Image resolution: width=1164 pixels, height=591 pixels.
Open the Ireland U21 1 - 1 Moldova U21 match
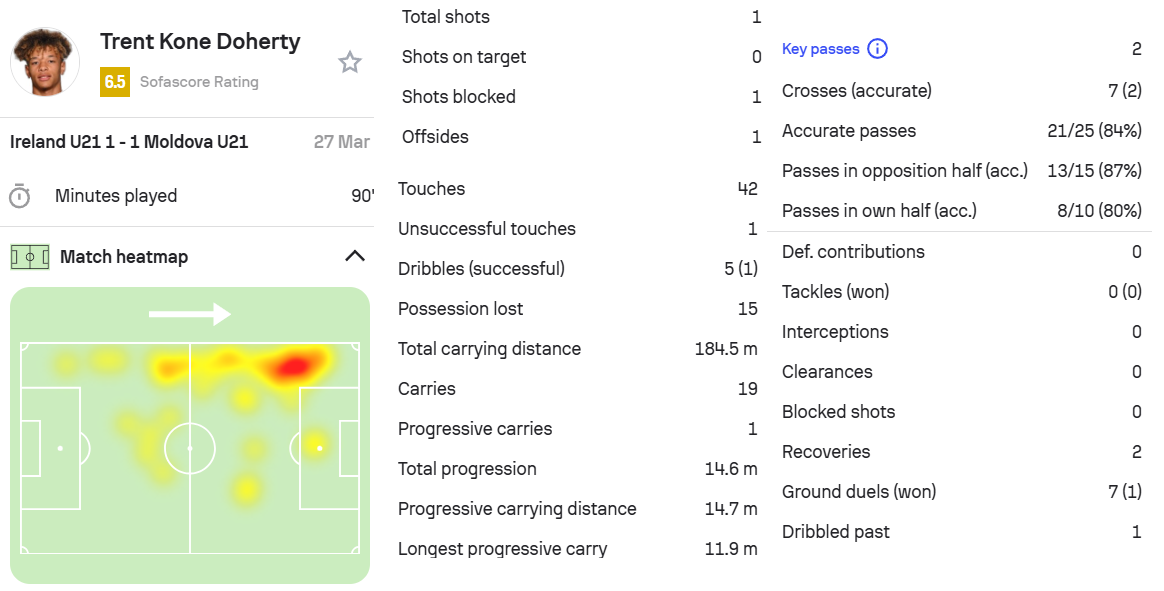pyautogui.click(x=129, y=142)
